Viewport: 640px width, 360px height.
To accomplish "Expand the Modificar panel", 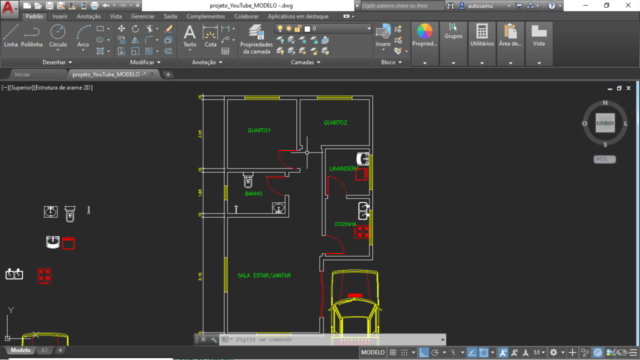I will tap(145, 62).
